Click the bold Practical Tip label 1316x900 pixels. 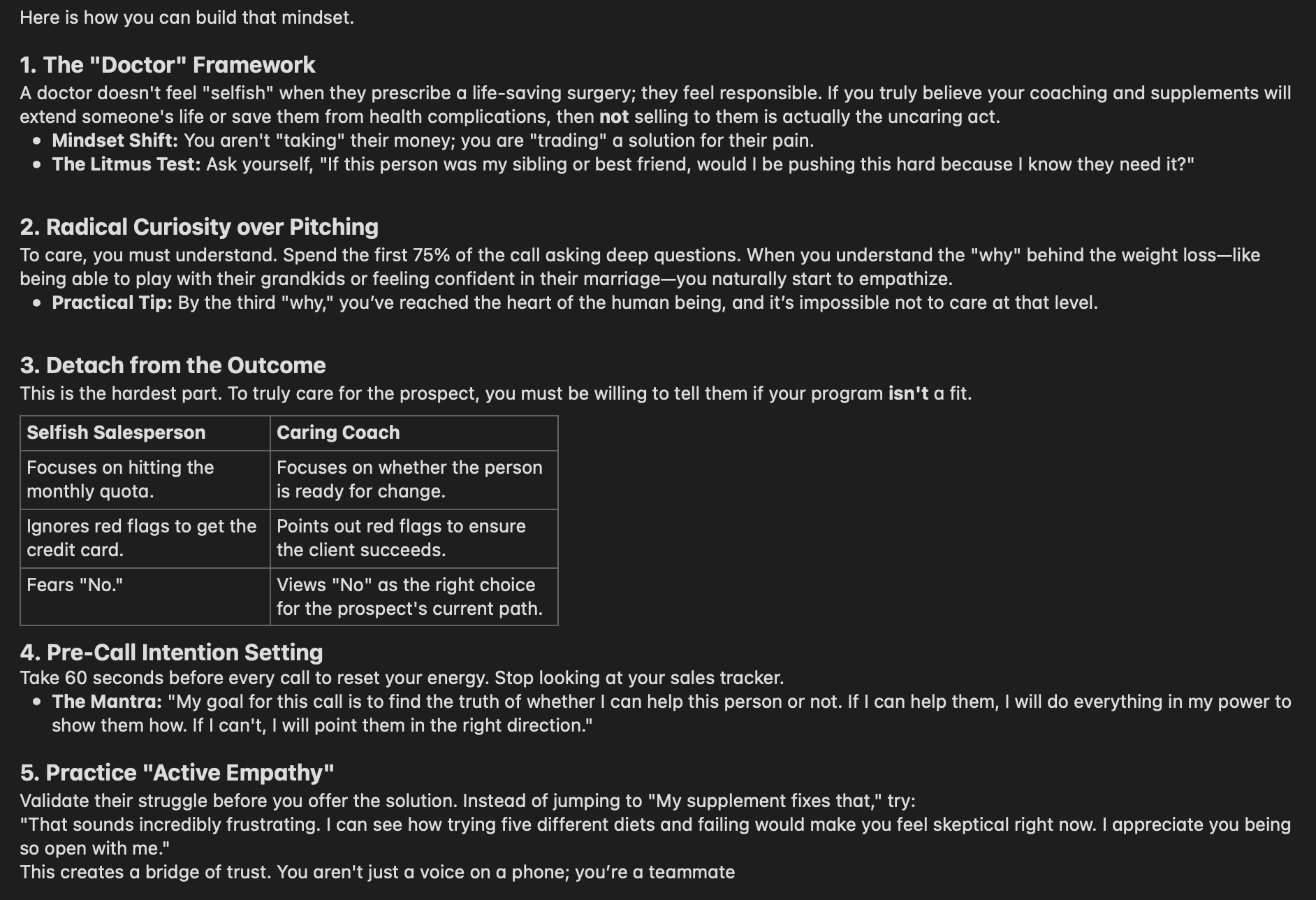tap(112, 303)
